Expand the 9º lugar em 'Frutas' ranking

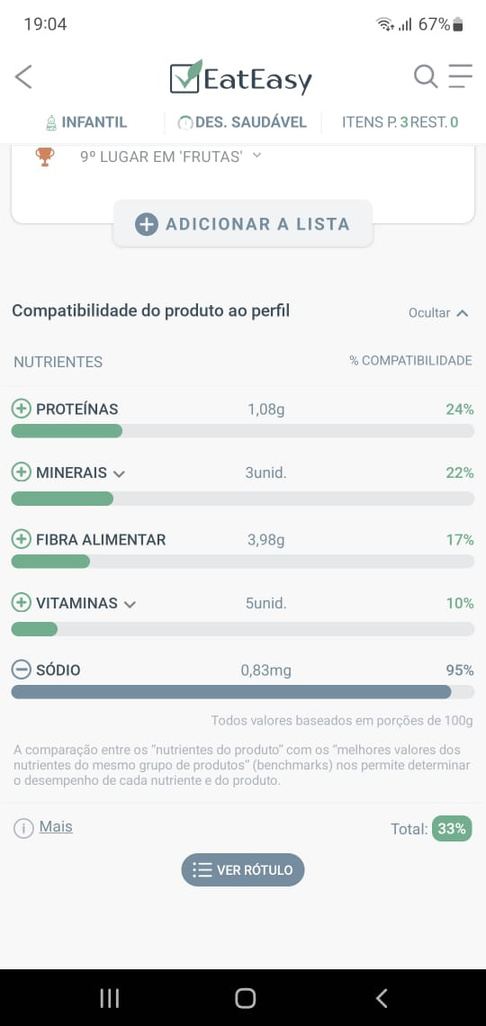[x=170, y=156]
